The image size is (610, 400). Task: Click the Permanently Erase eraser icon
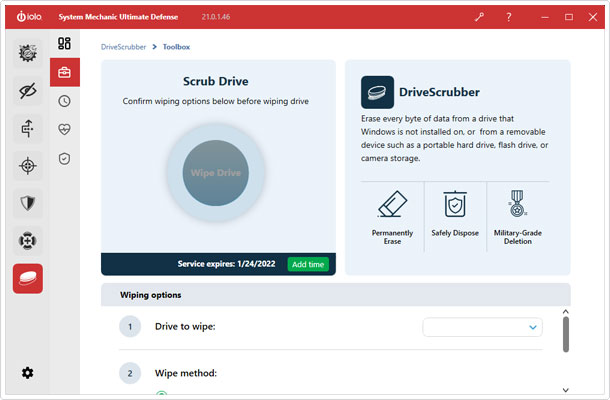point(392,204)
